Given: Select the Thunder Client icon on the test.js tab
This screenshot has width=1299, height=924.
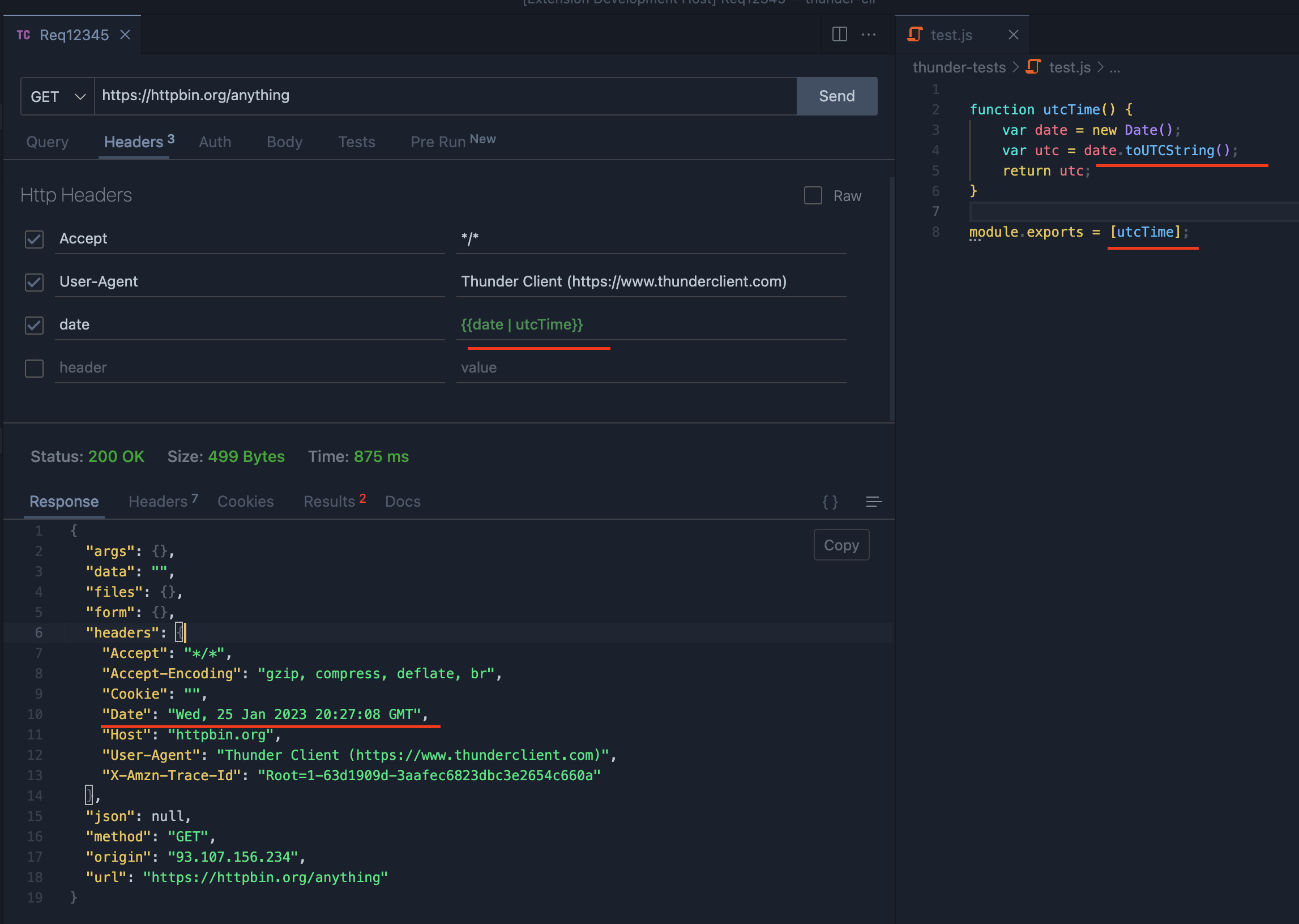Looking at the screenshot, I should 915,34.
